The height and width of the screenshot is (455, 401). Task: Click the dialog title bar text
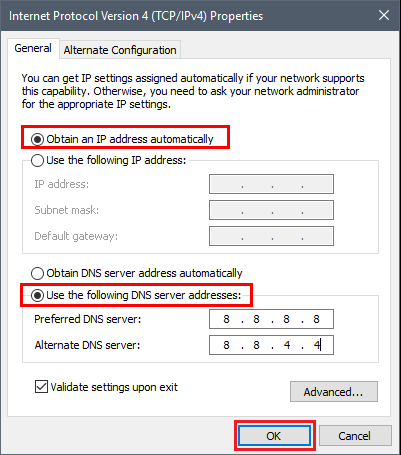click(136, 16)
